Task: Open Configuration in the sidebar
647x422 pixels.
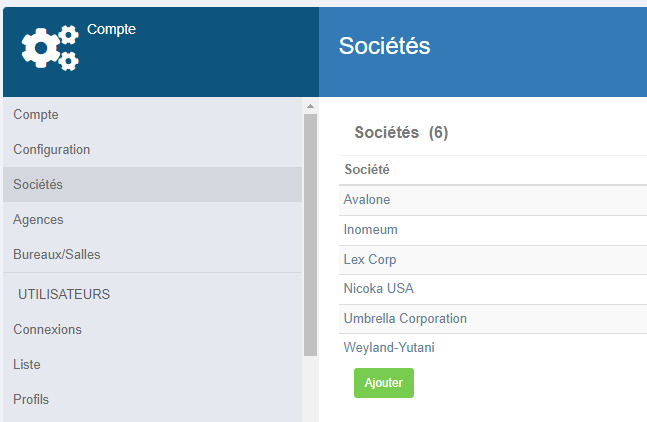Action: coord(152,149)
